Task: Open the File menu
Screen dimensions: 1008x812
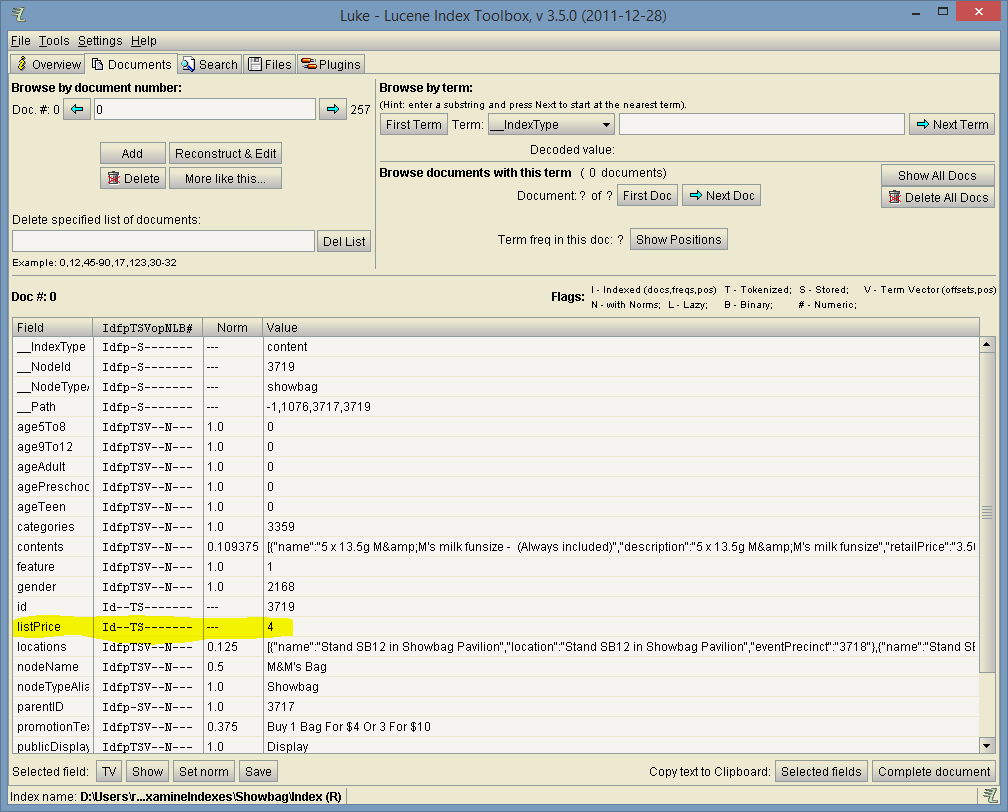Action: (21, 41)
